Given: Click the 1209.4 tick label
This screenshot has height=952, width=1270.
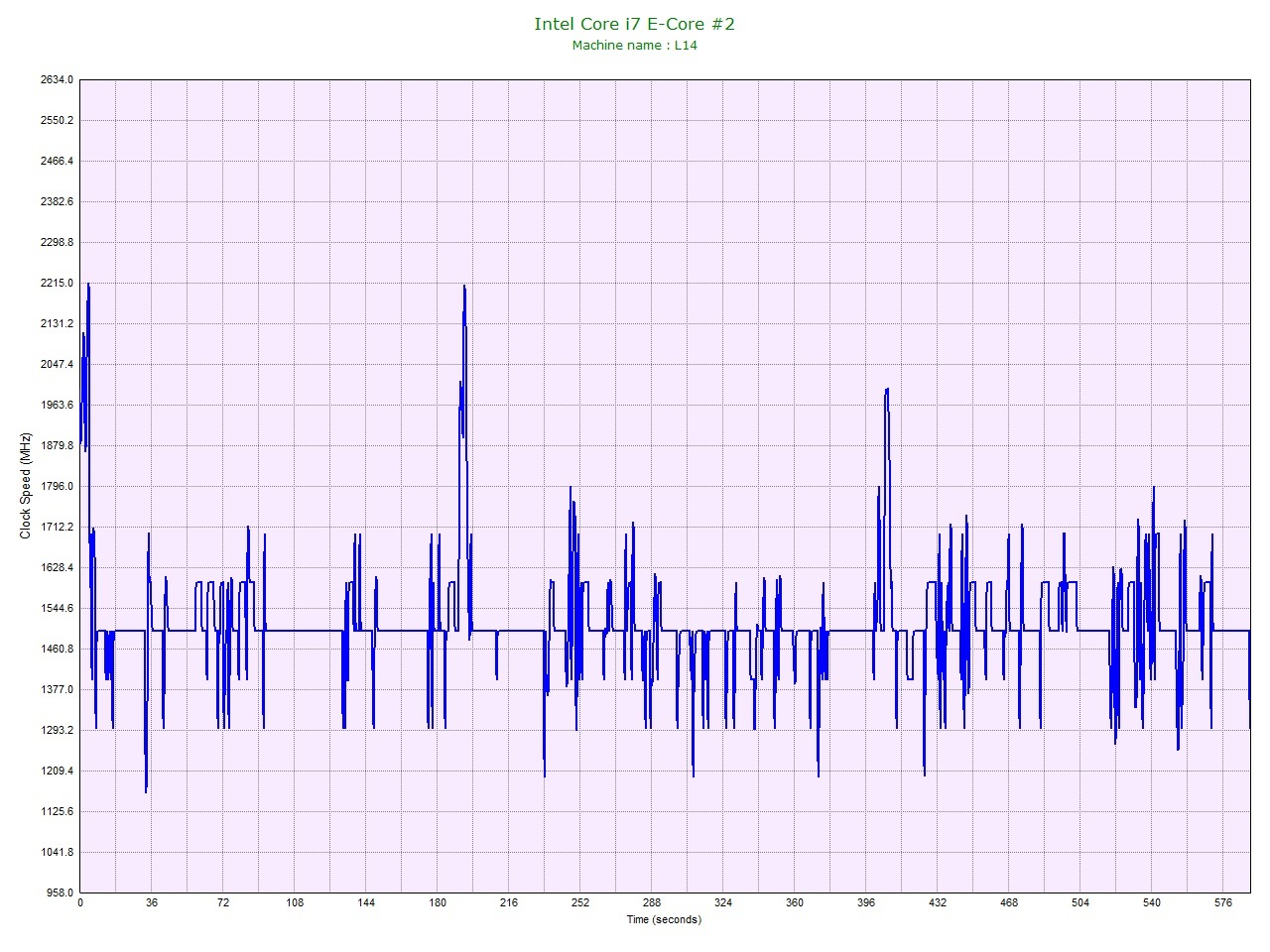Looking at the screenshot, I should [57, 772].
